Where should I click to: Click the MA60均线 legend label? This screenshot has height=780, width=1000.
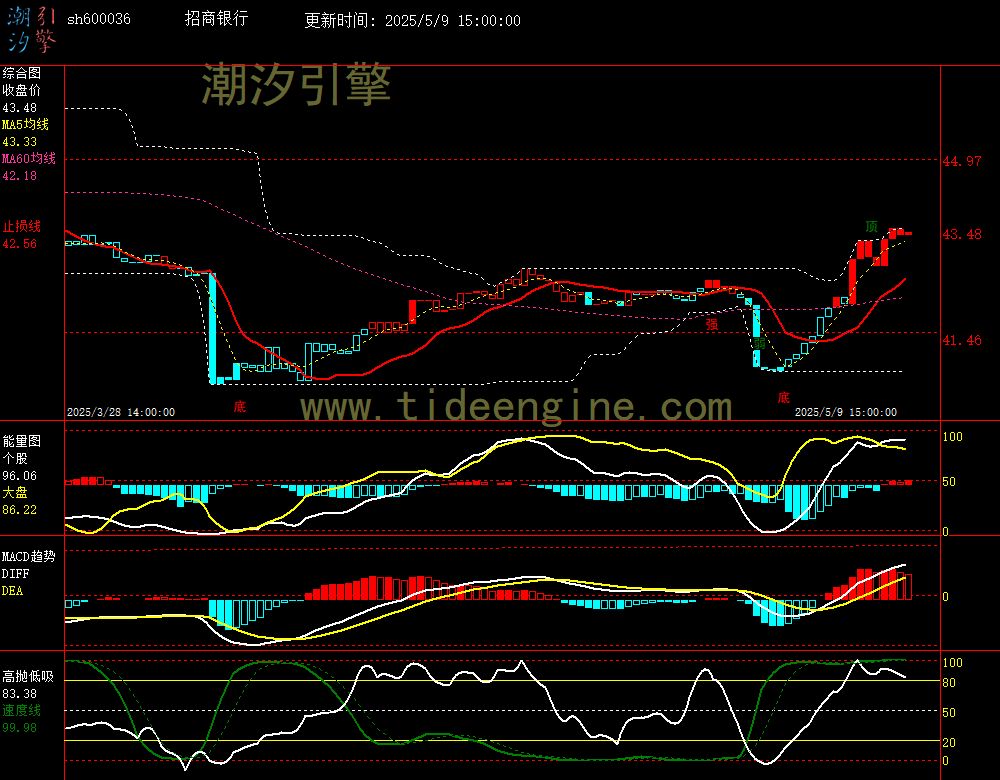tap(29, 158)
